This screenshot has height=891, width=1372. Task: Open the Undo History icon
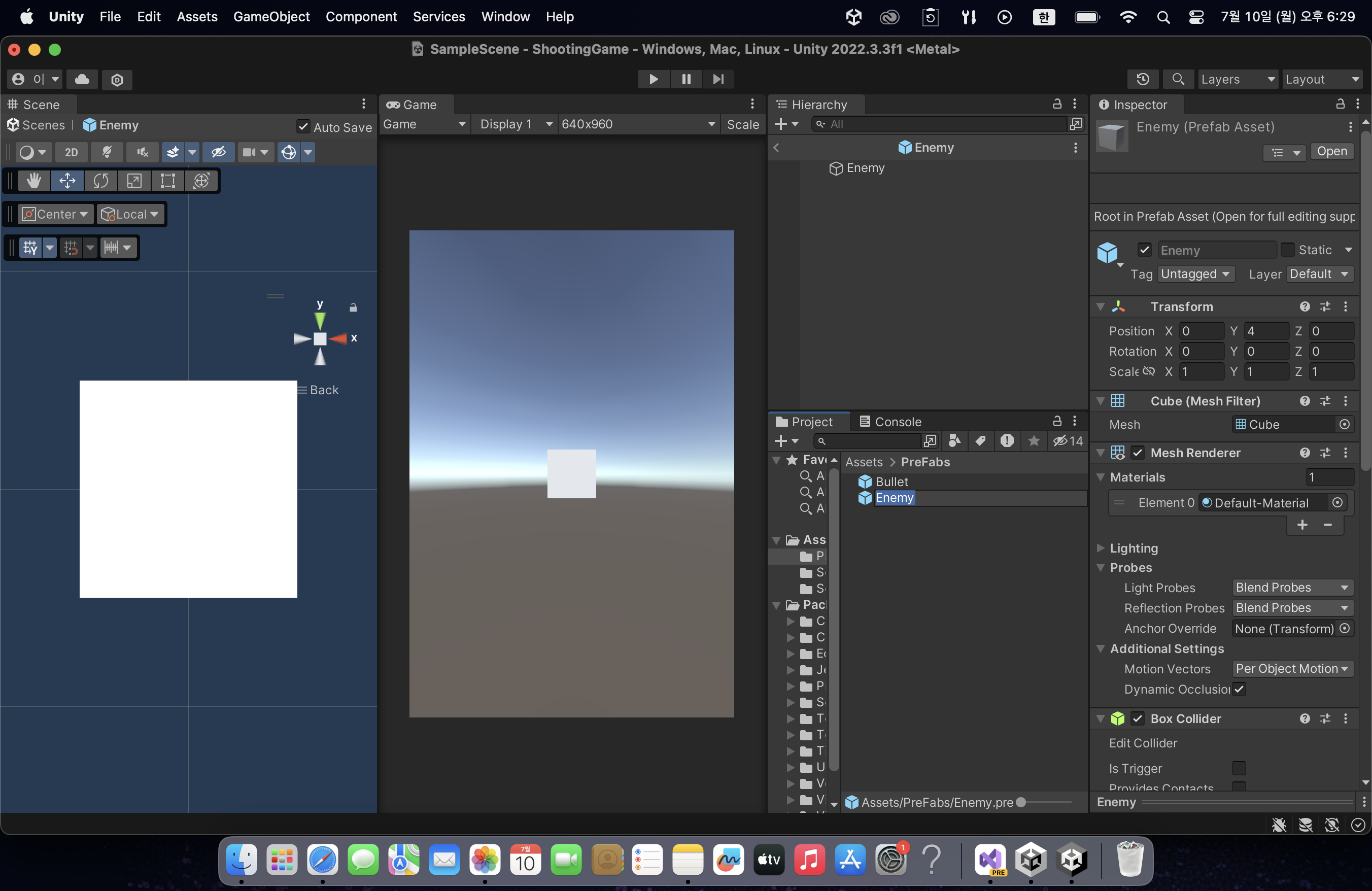click(1143, 79)
